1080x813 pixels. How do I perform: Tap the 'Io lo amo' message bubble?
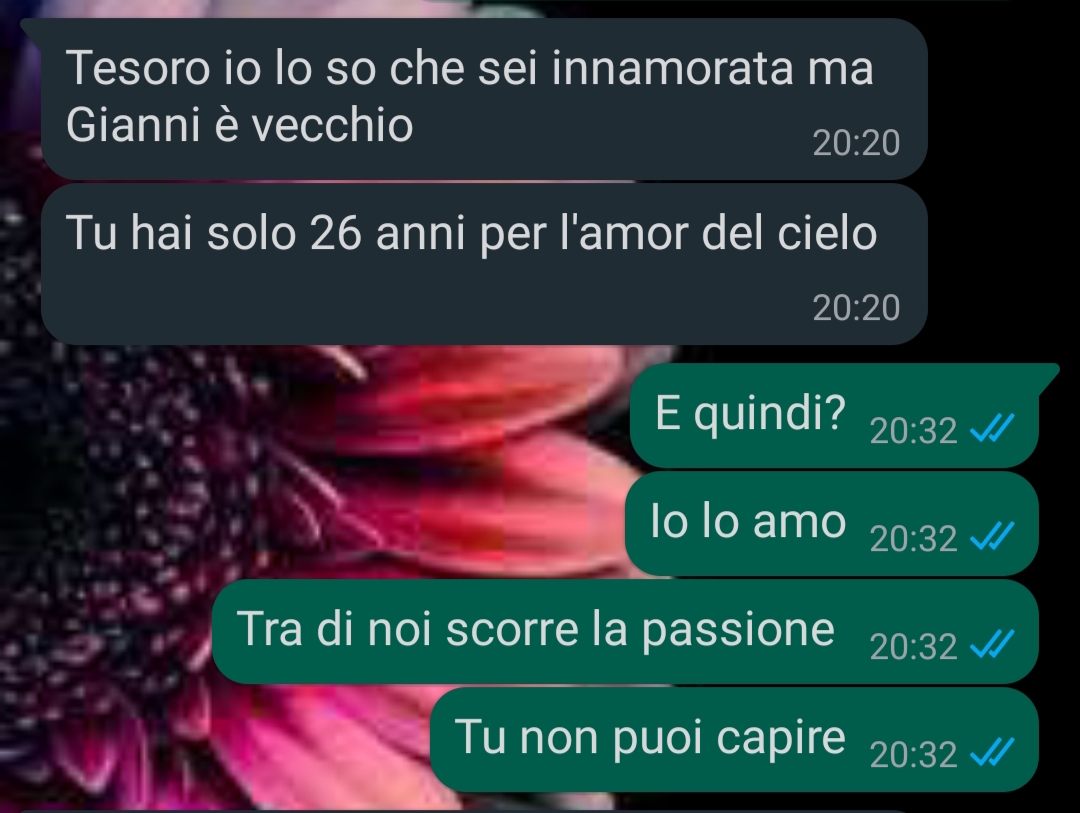pos(831,524)
